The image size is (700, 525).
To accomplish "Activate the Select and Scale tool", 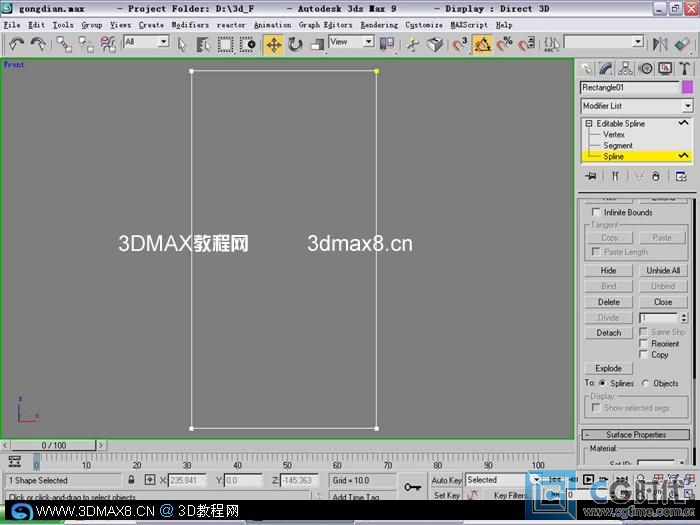I will (317, 45).
